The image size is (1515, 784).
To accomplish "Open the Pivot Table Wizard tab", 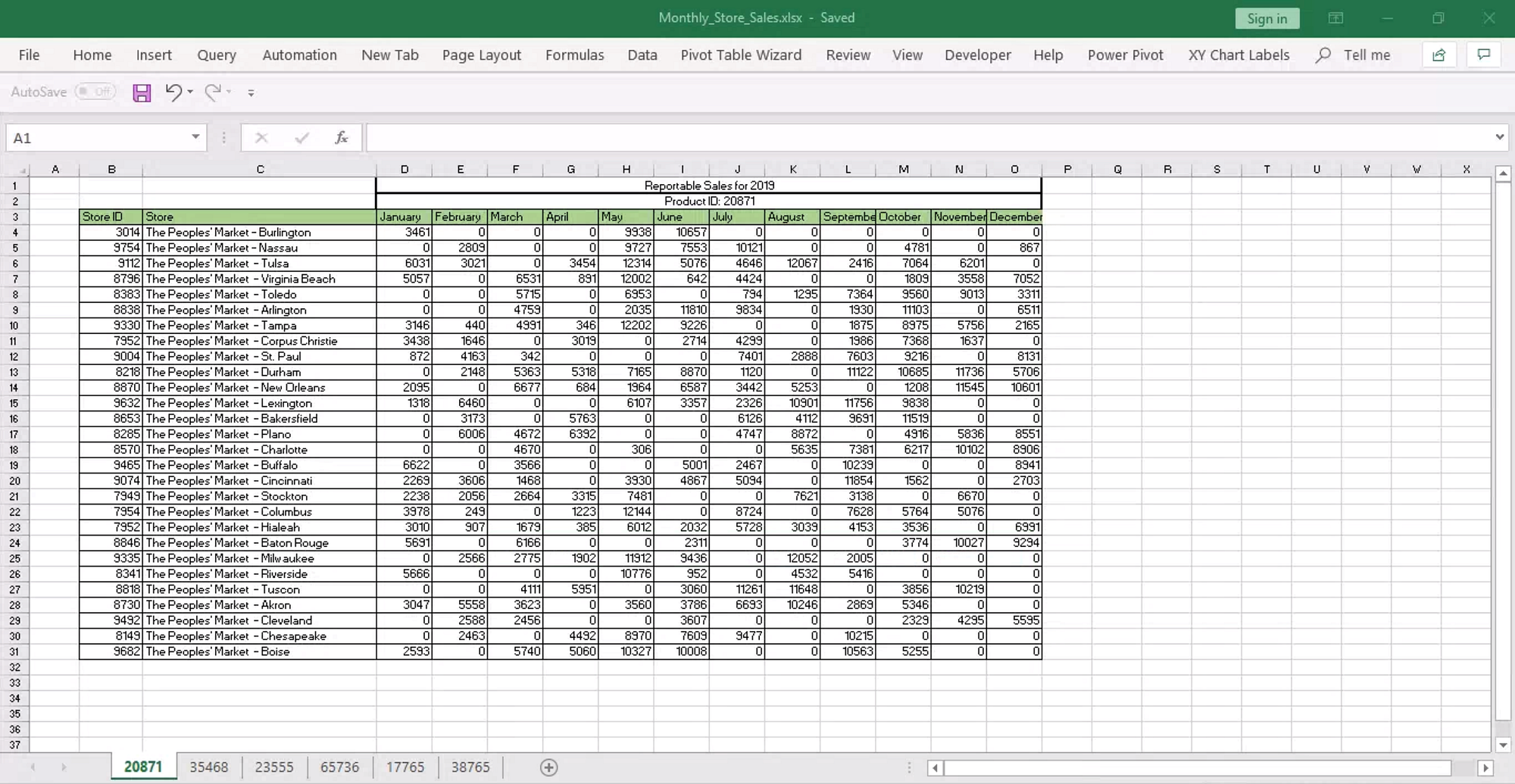I will click(x=741, y=55).
